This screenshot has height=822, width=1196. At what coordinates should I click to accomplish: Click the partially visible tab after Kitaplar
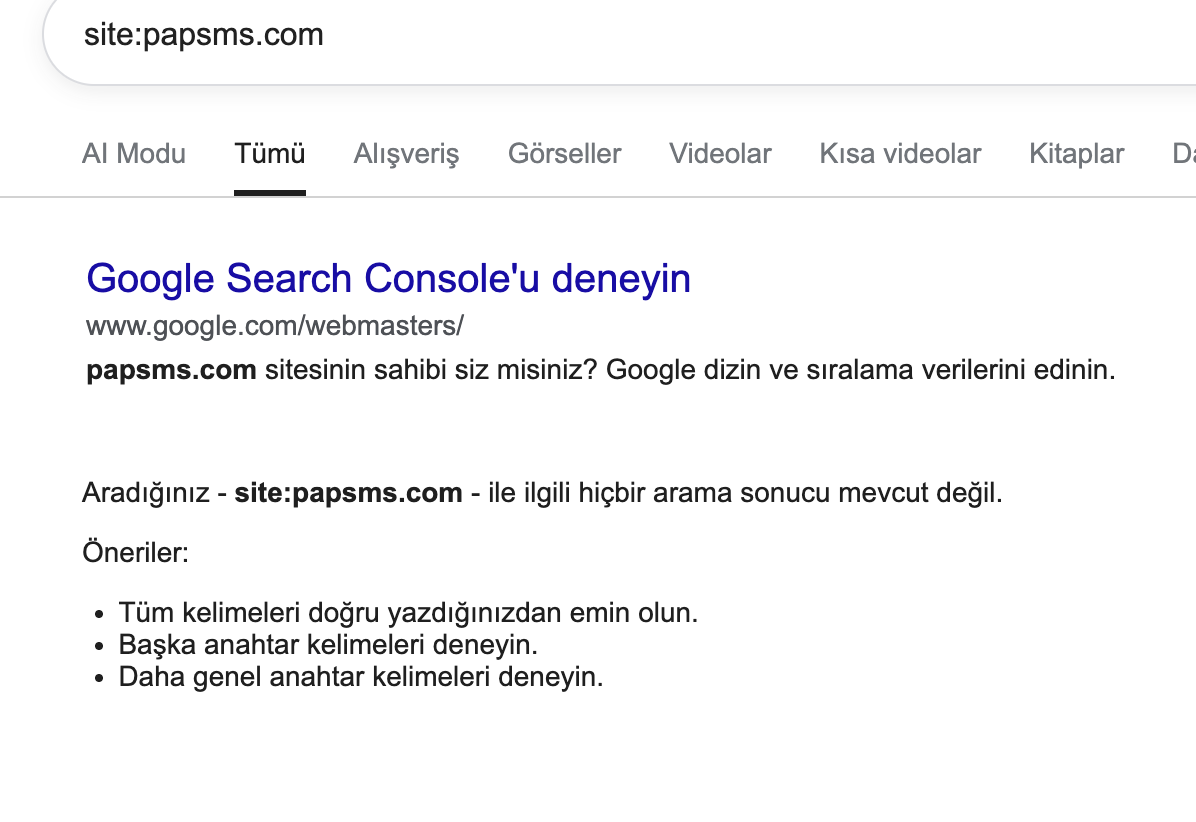tap(1184, 153)
